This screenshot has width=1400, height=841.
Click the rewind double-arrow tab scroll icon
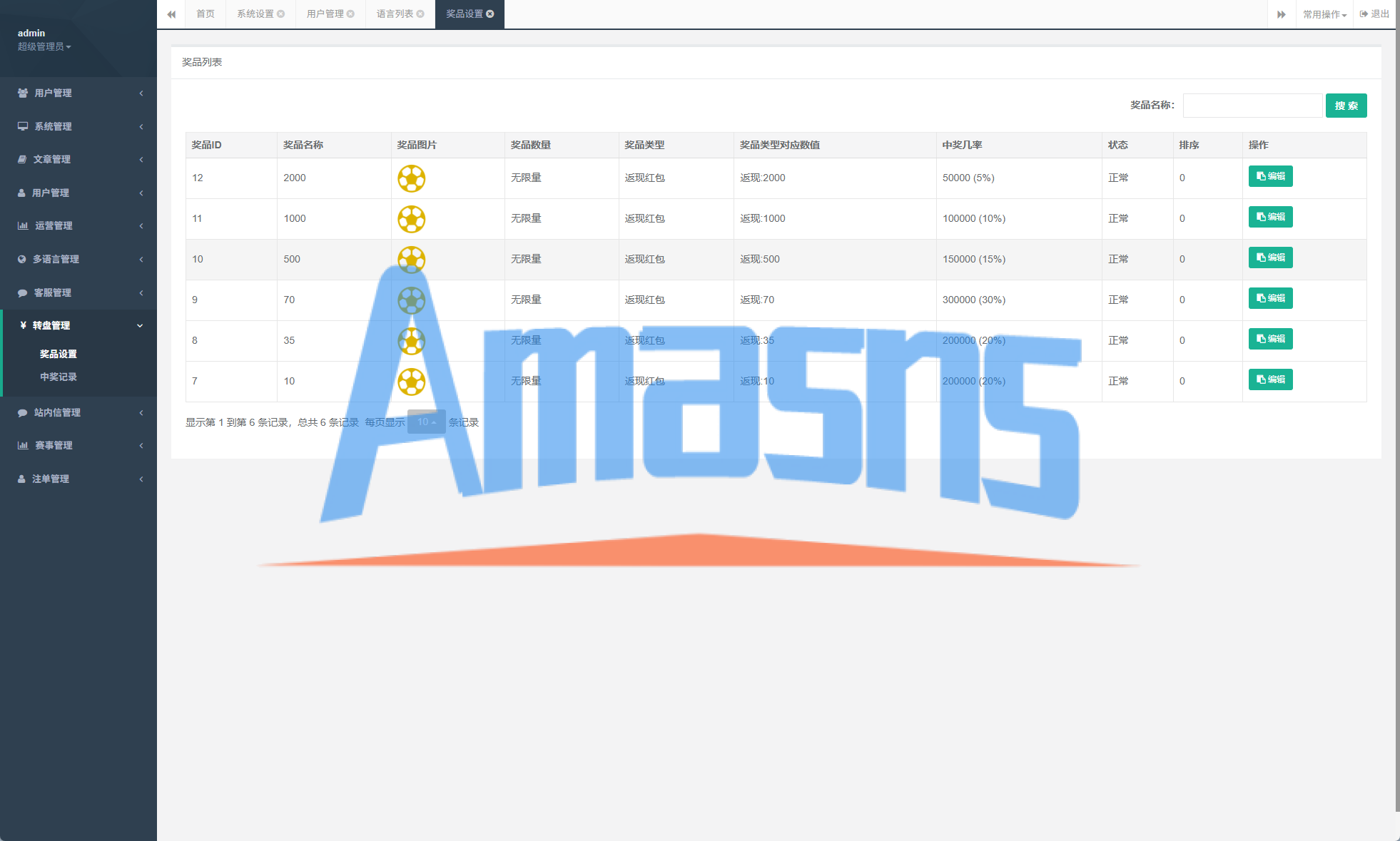(171, 14)
